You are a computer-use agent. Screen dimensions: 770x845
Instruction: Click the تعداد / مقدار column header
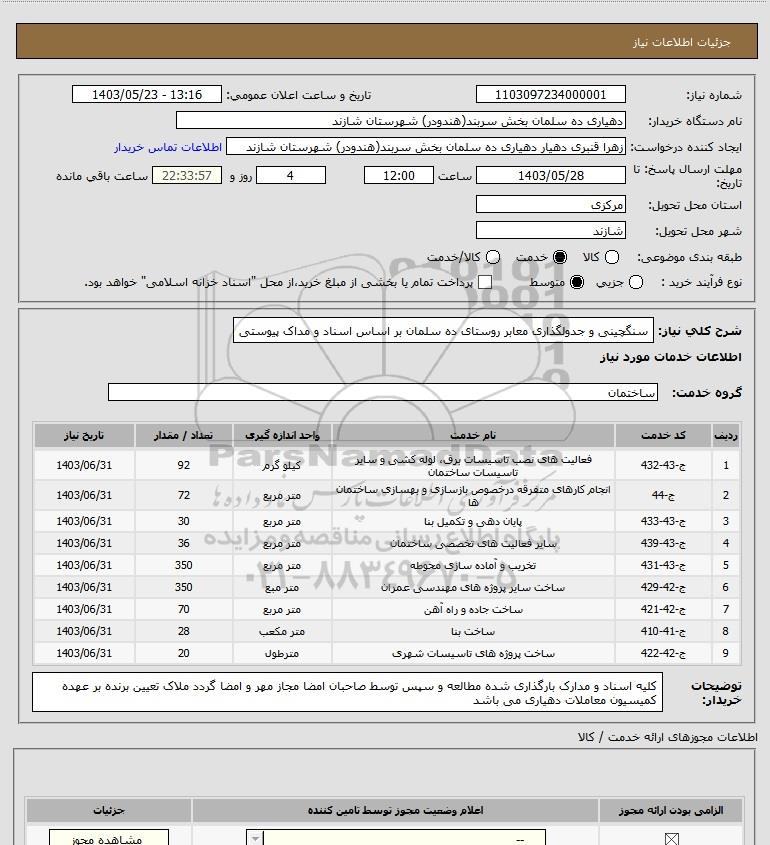pos(183,435)
